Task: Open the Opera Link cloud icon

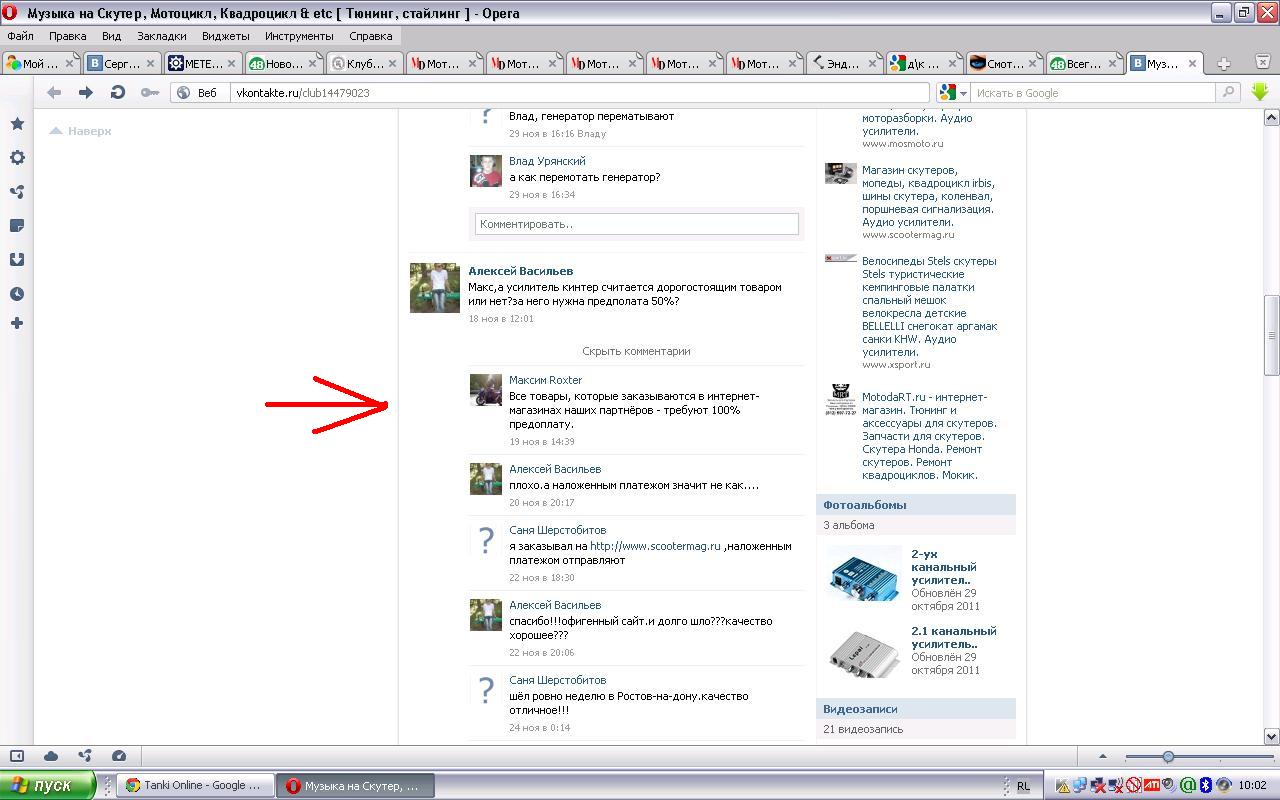Action: pos(51,756)
